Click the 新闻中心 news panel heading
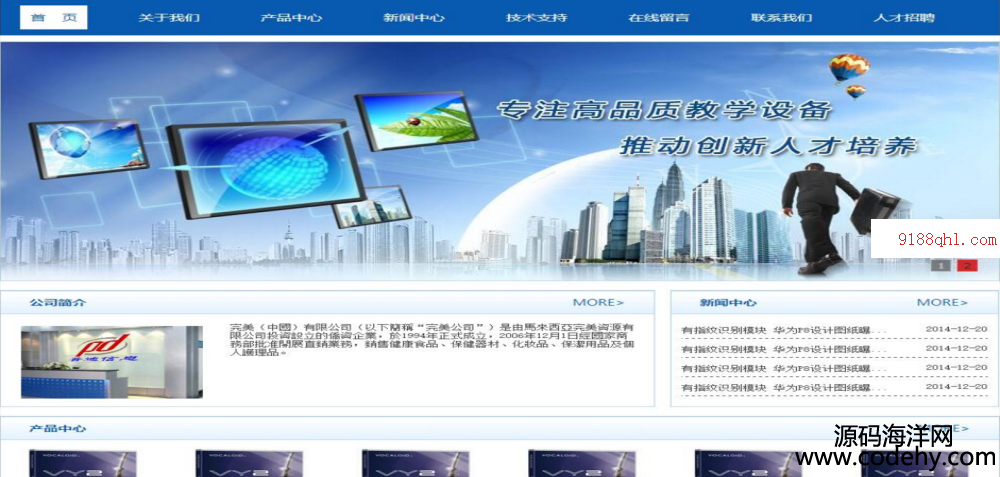The width and height of the screenshot is (1000, 477). [x=728, y=302]
